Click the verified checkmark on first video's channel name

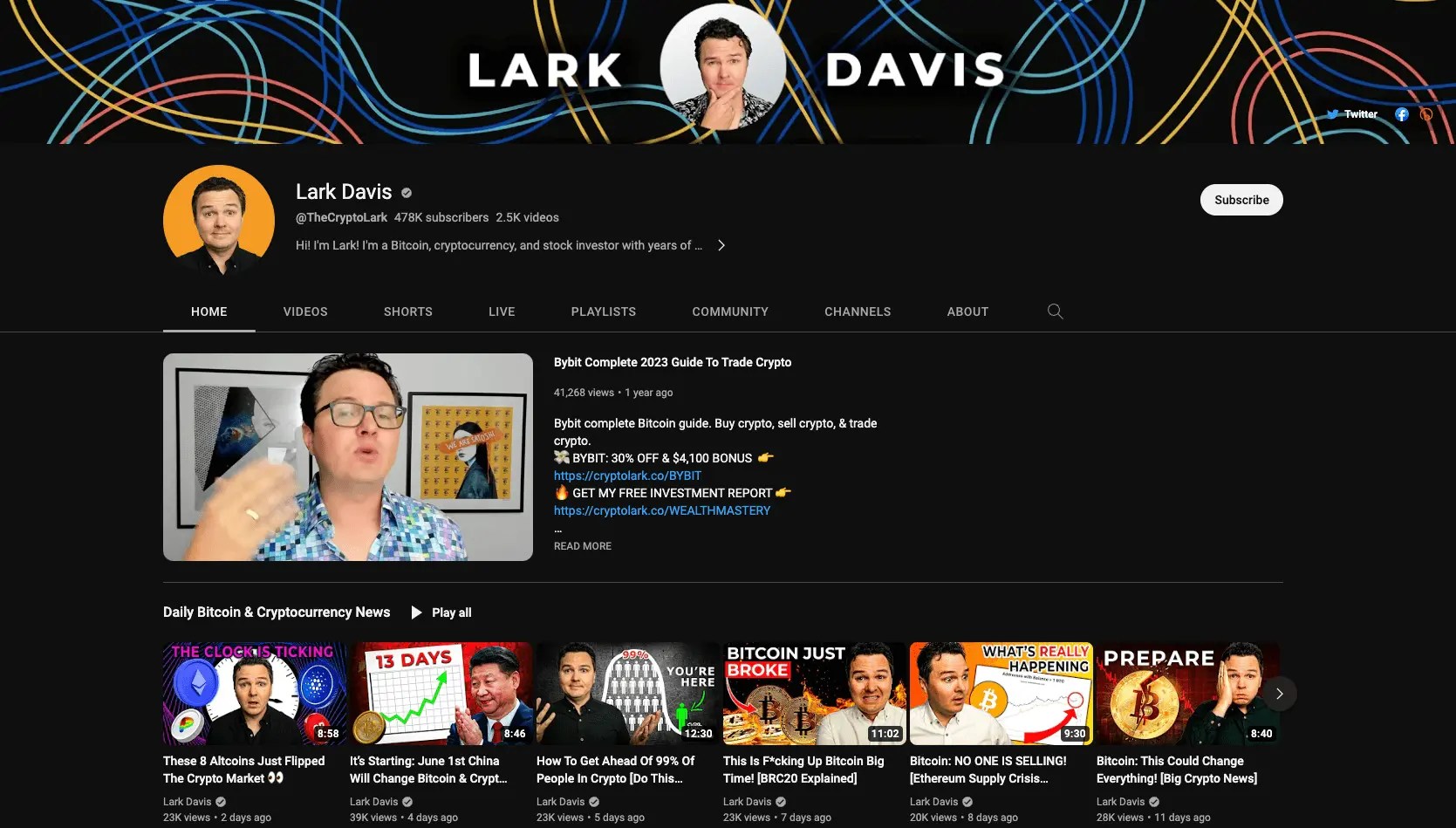pos(220,801)
